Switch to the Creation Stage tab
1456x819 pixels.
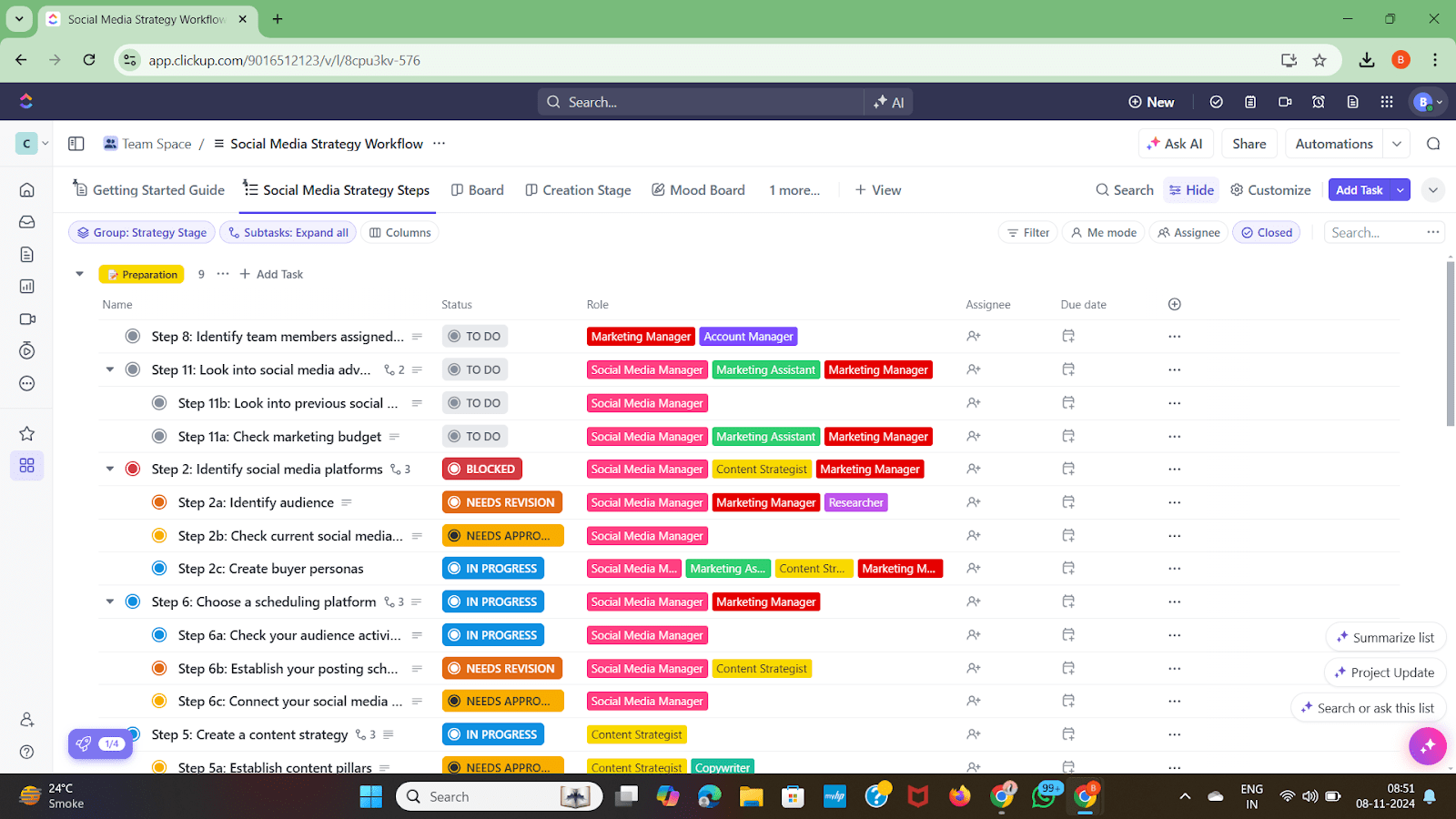(578, 190)
